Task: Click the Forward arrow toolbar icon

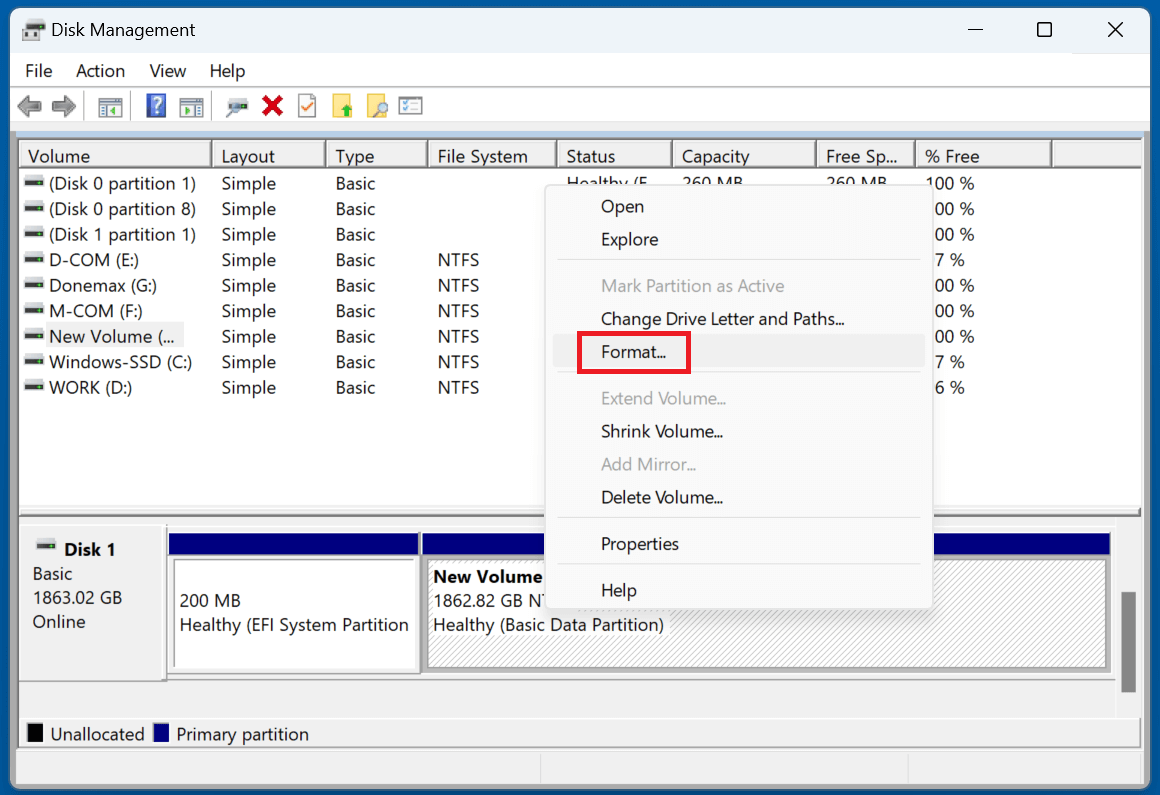Action: tap(64, 106)
